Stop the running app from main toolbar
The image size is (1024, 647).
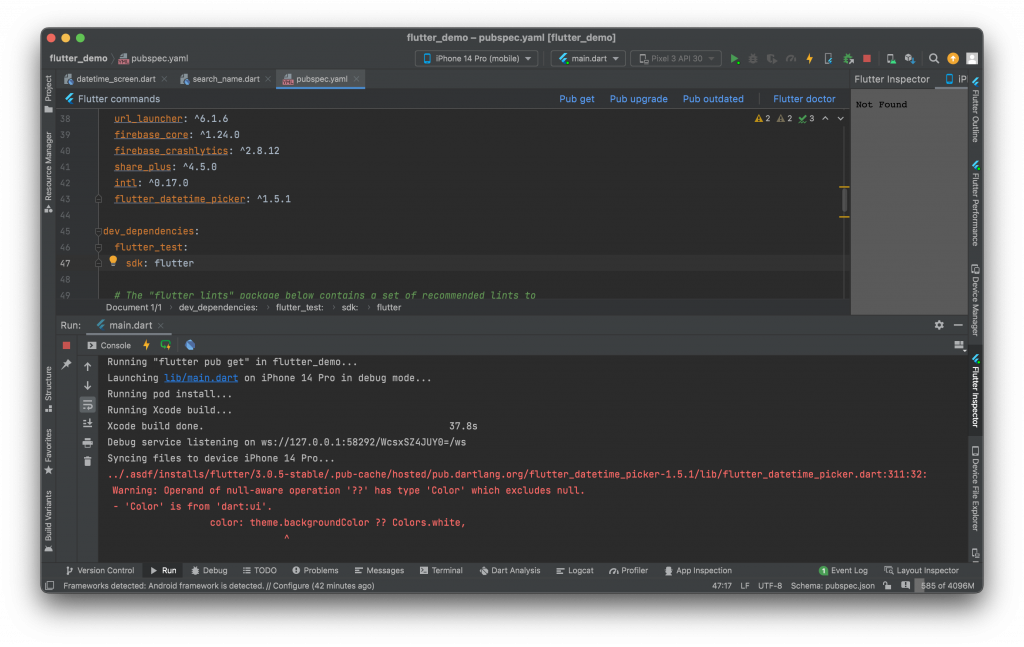click(x=867, y=59)
